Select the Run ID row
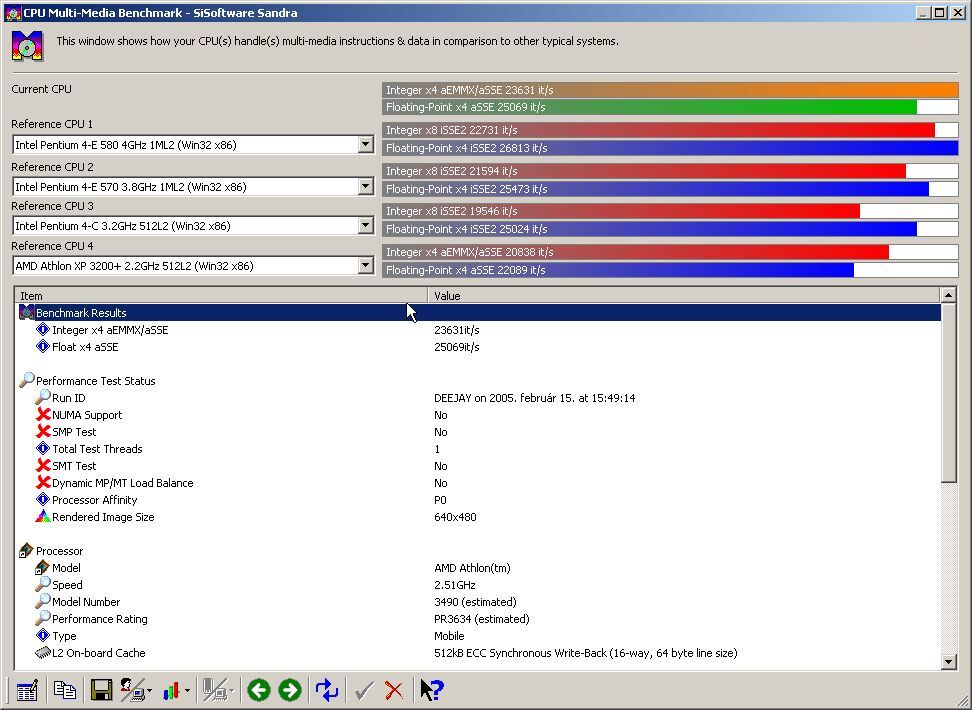 [x=479, y=398]
